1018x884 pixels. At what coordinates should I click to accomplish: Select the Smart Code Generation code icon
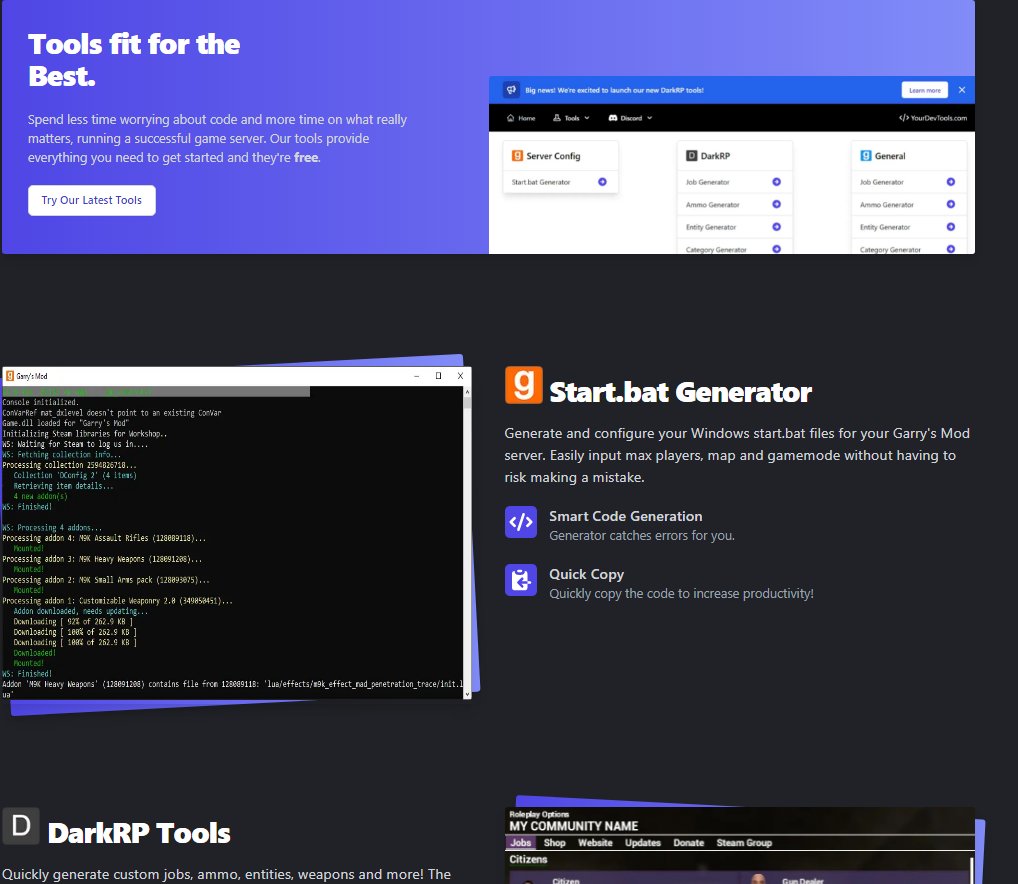[x=520, y=522]
